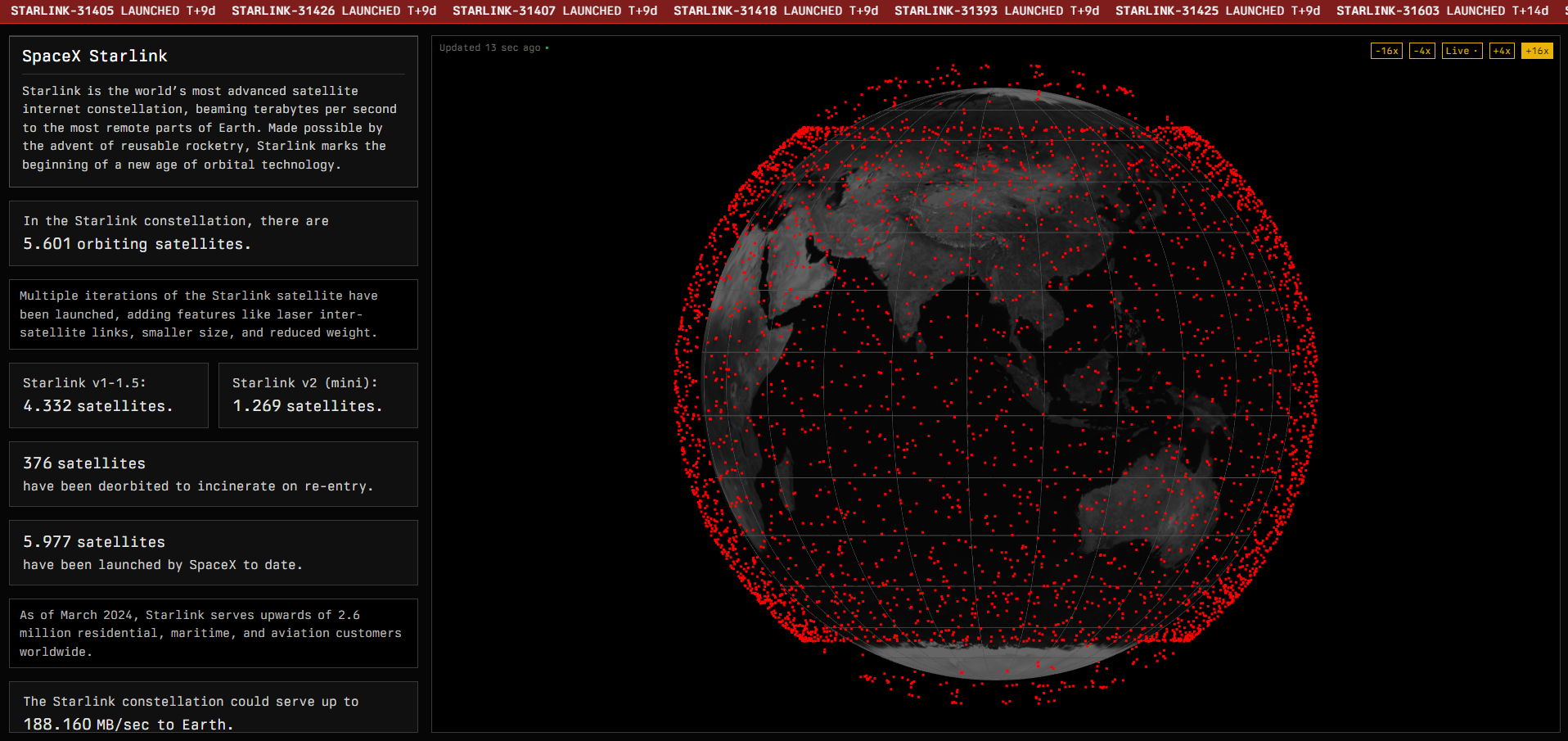Open STARLINK-31426 ticker entry

[x=334, y=11]
